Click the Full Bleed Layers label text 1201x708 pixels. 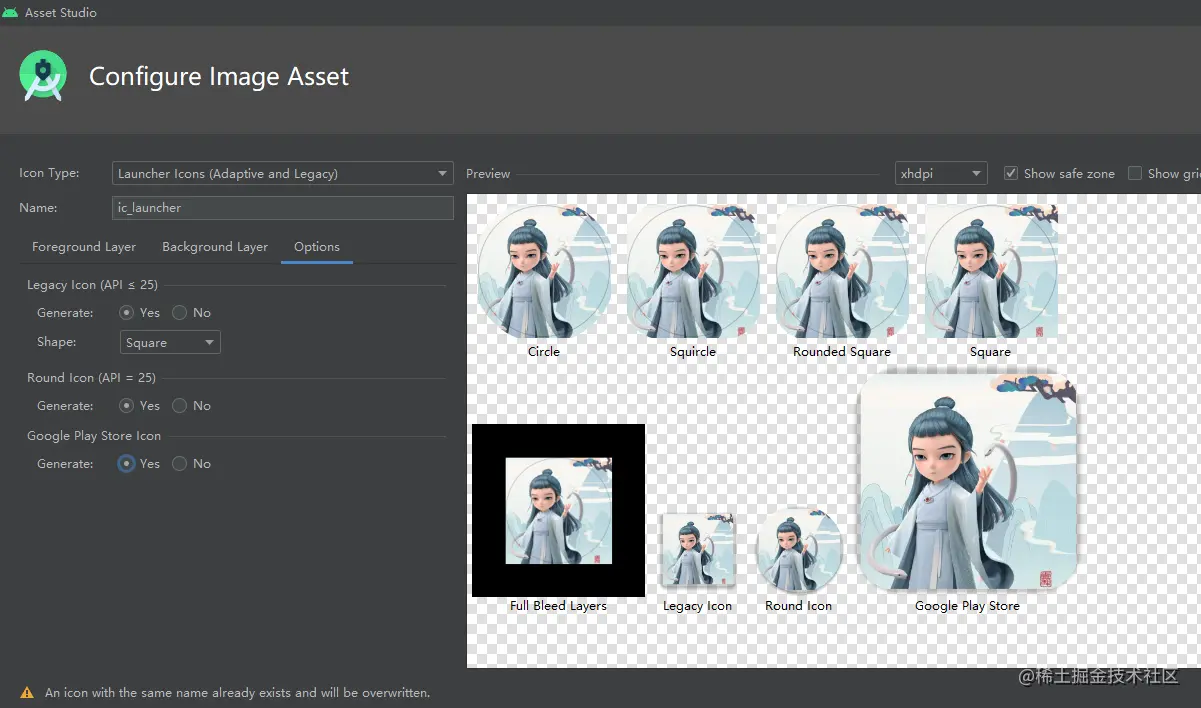[x=558, y=606]
